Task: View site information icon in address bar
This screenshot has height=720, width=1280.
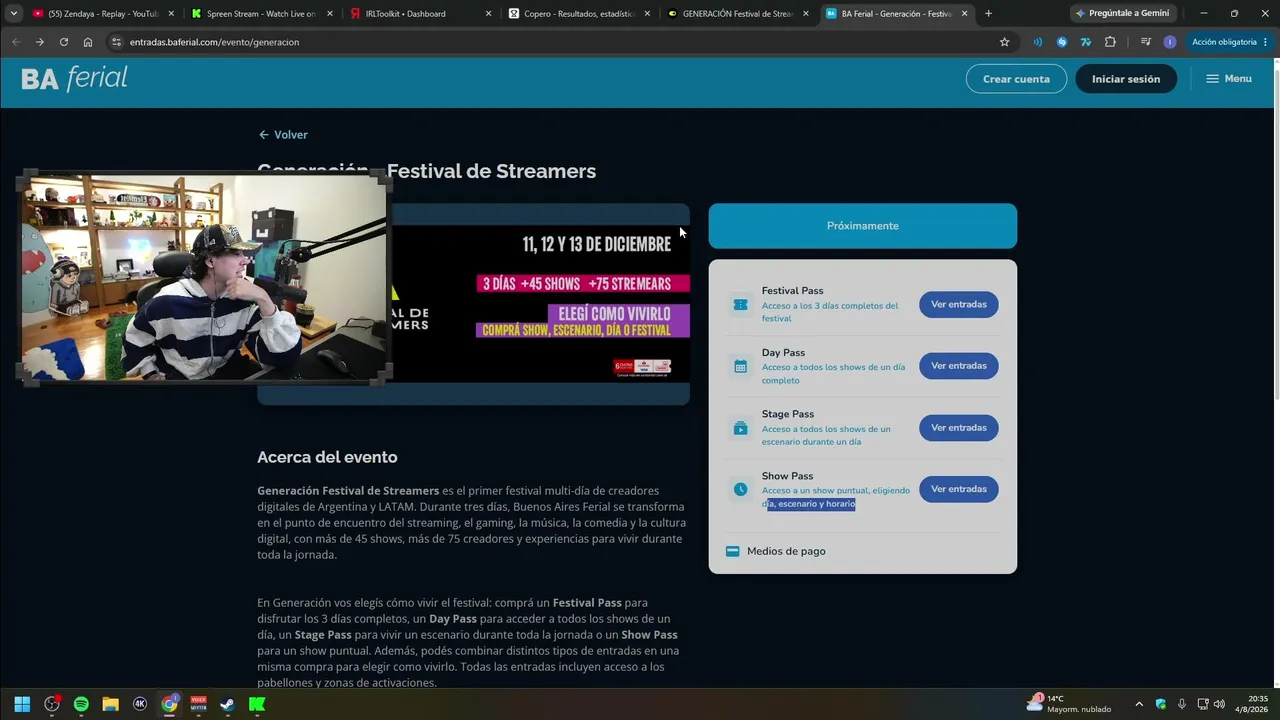Action: click(116, 42)
